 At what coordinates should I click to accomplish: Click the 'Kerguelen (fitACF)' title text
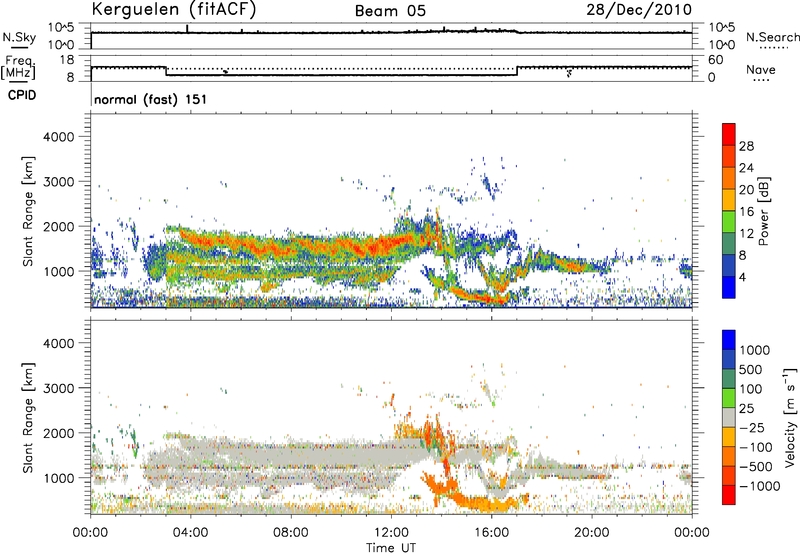(174, 9)
